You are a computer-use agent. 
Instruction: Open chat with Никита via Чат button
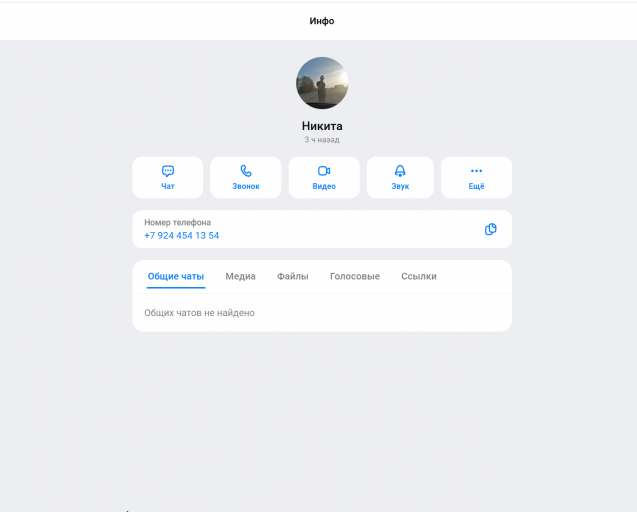point(168,178)
